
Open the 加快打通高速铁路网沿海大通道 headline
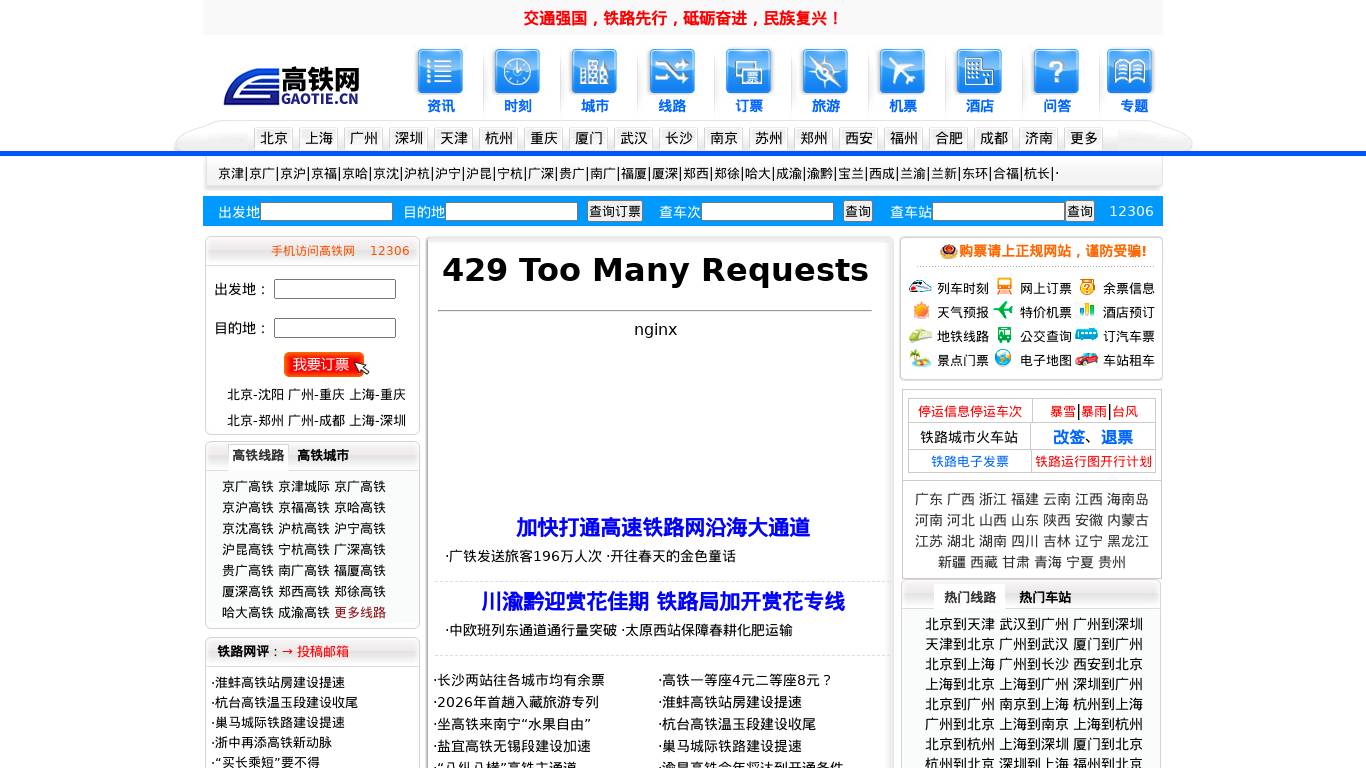[662, 528]
